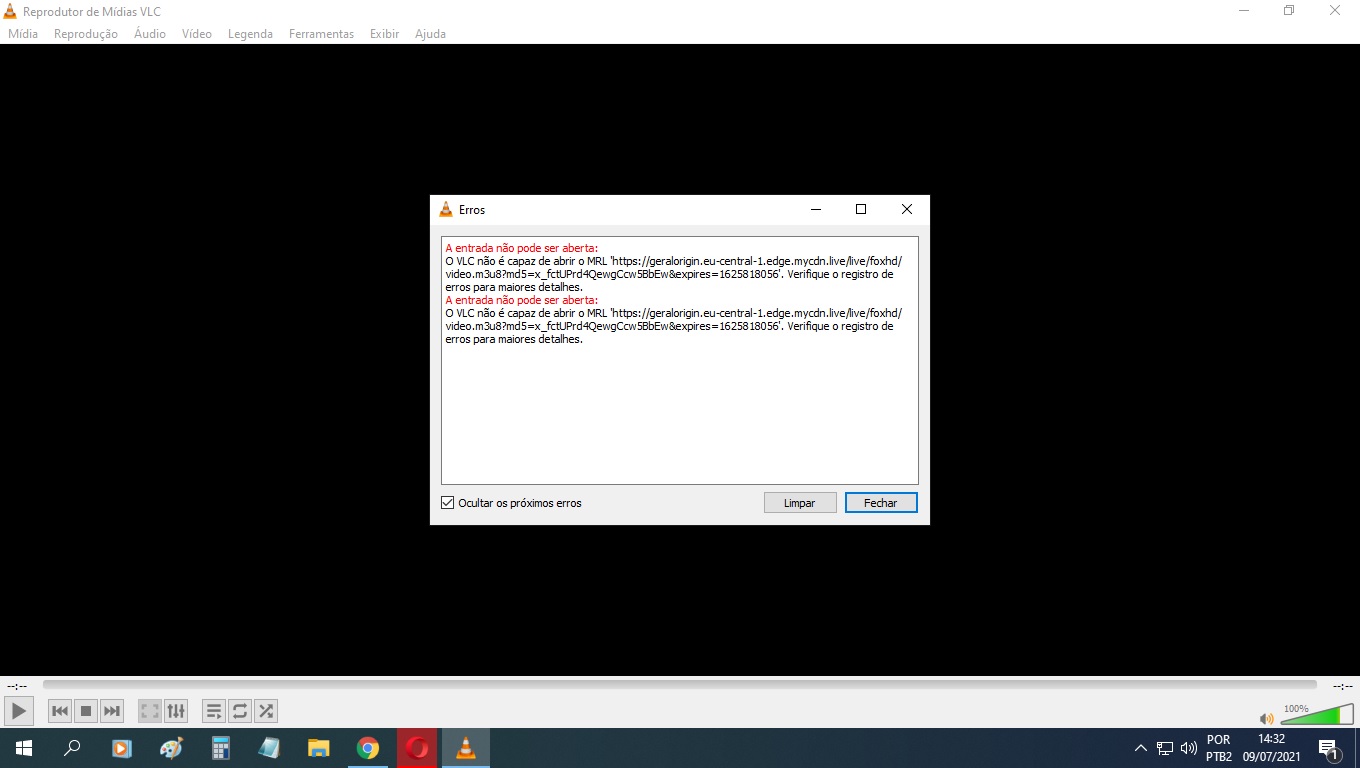Open the Windows Start menu

(x=24, y=748)
